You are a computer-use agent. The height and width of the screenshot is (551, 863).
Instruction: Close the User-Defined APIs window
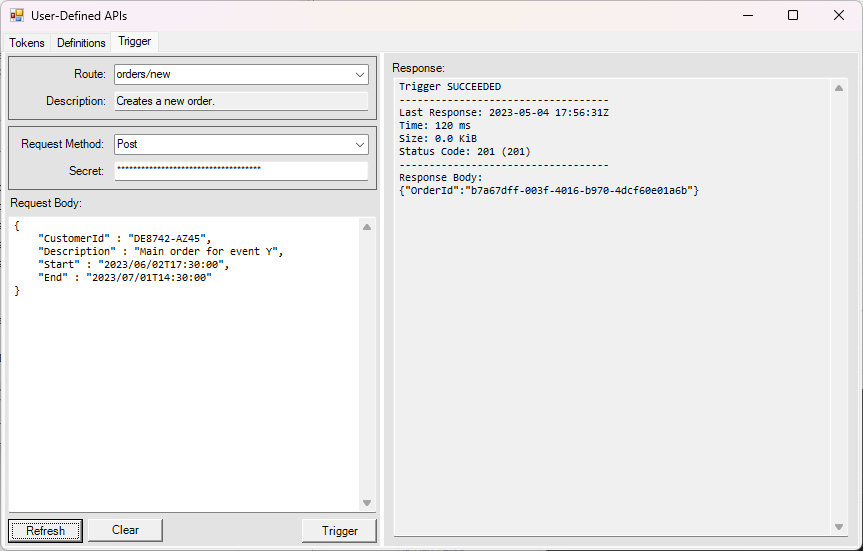(x=839, y=15)
